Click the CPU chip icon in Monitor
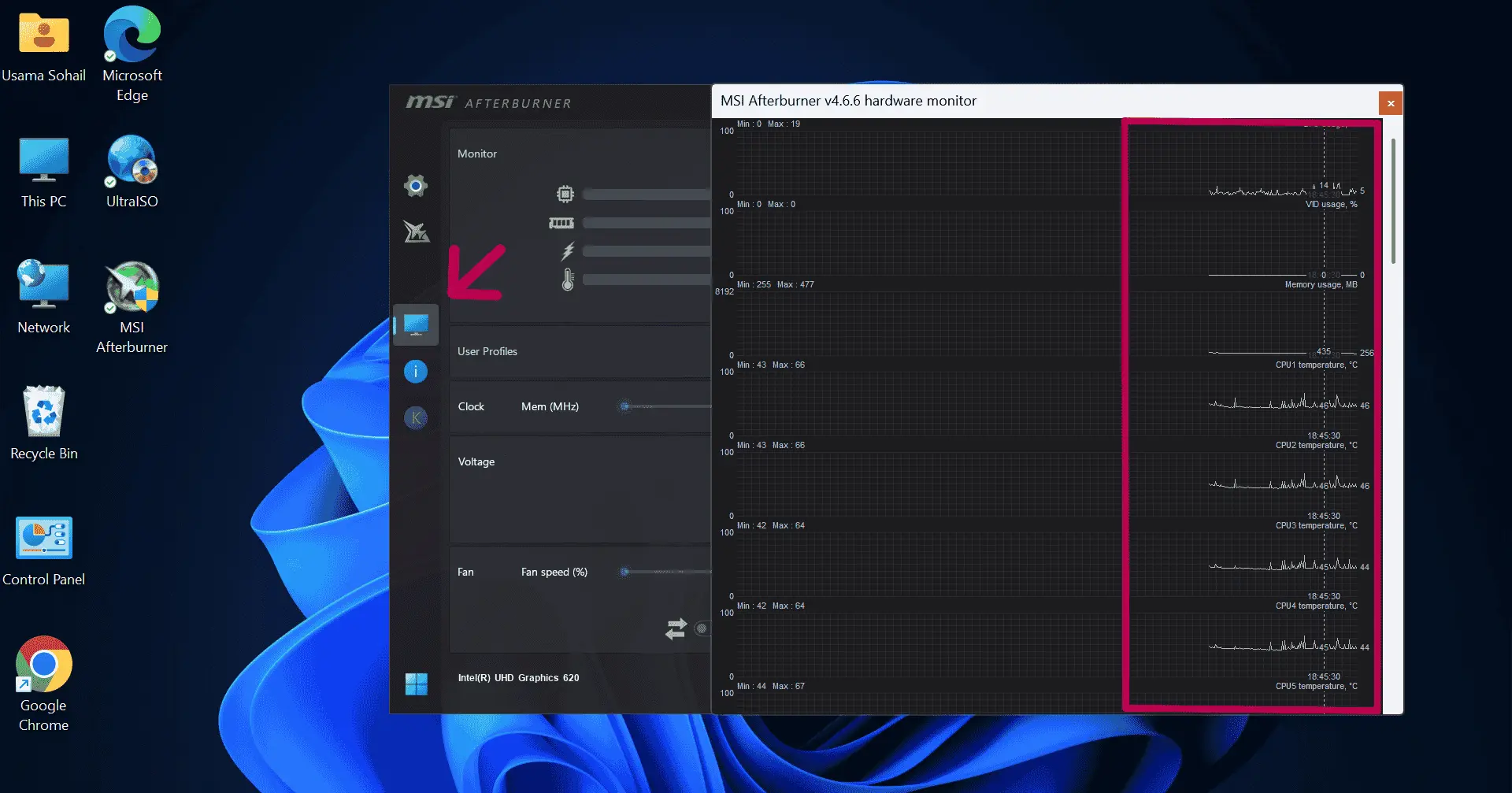This screenshot has height=793, width=1512. click(x=564, y=193)
